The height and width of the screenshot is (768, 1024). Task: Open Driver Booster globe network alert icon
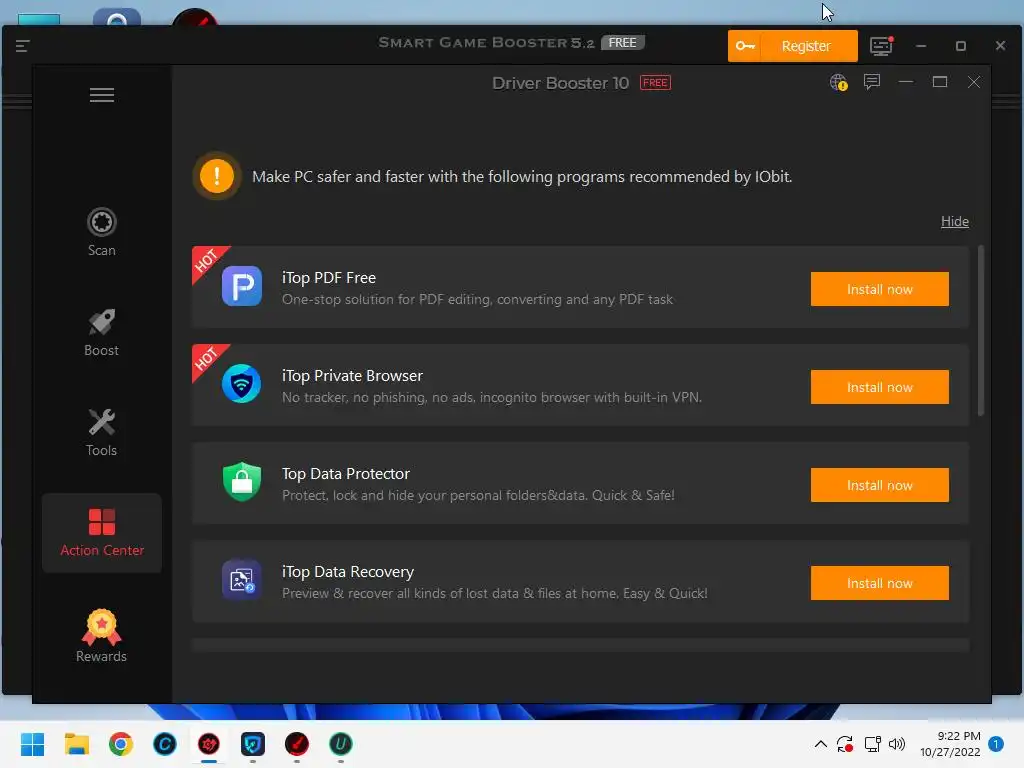click(839, 82)
